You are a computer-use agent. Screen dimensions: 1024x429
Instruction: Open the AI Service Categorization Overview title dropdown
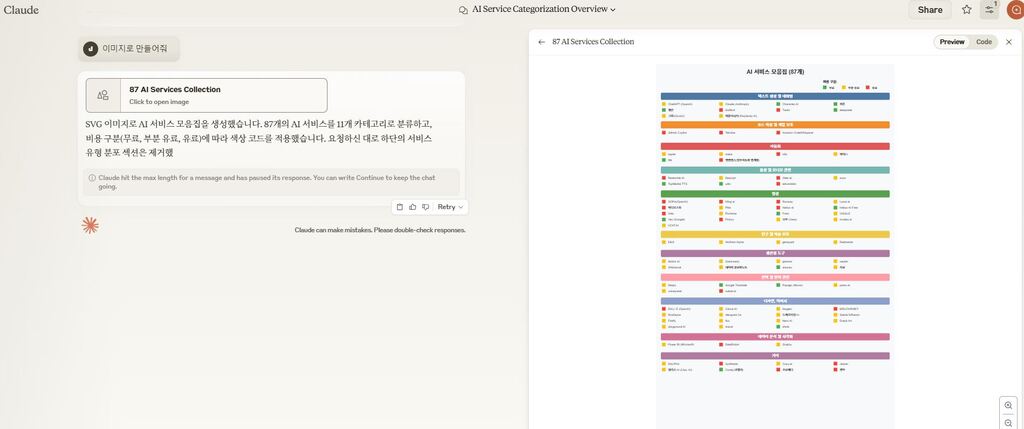pos(543,9)
